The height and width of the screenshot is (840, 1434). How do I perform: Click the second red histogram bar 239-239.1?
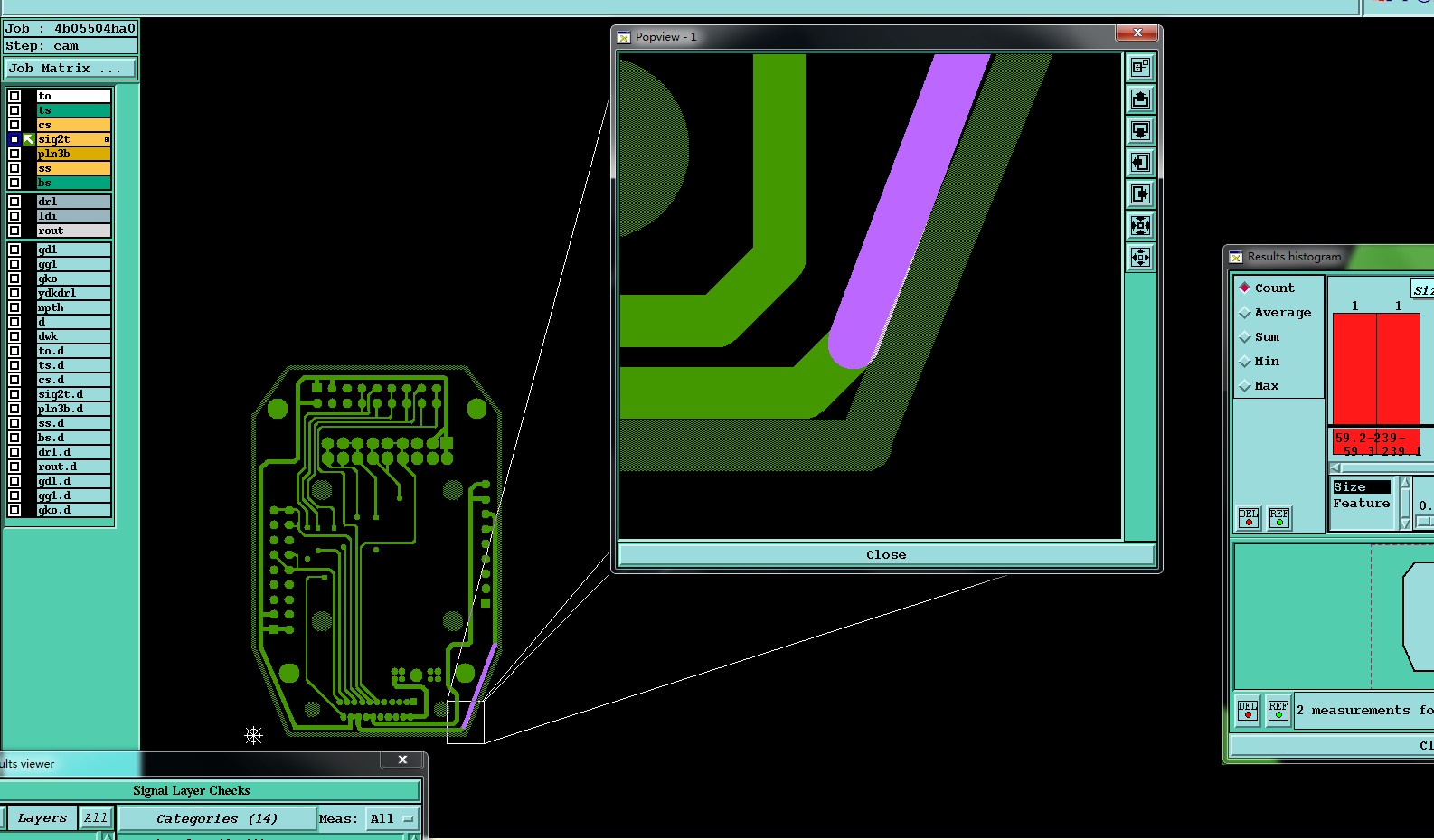click(1398, 369)
